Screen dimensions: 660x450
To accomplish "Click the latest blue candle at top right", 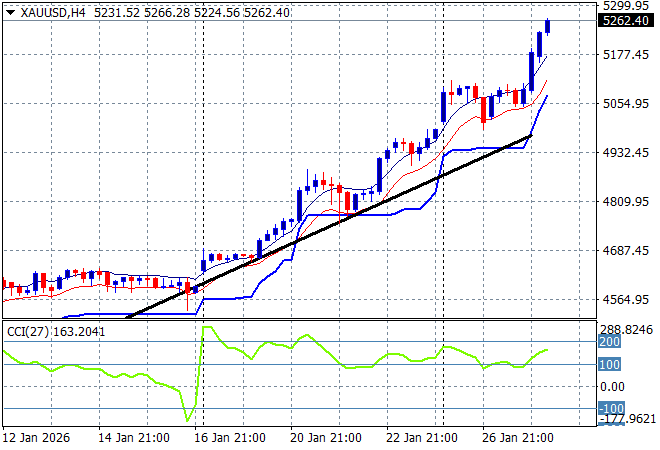I will pos(547,26).
